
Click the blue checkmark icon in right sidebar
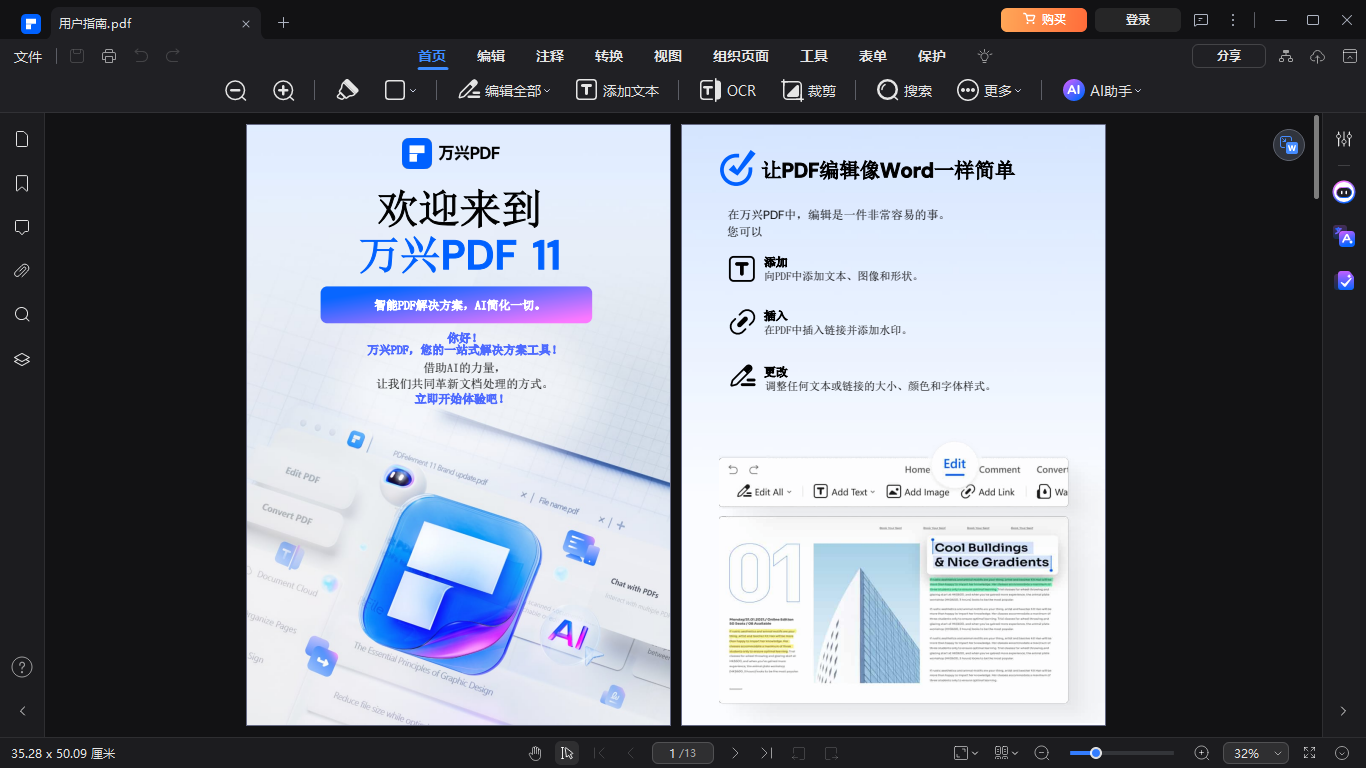[1344, 280]
